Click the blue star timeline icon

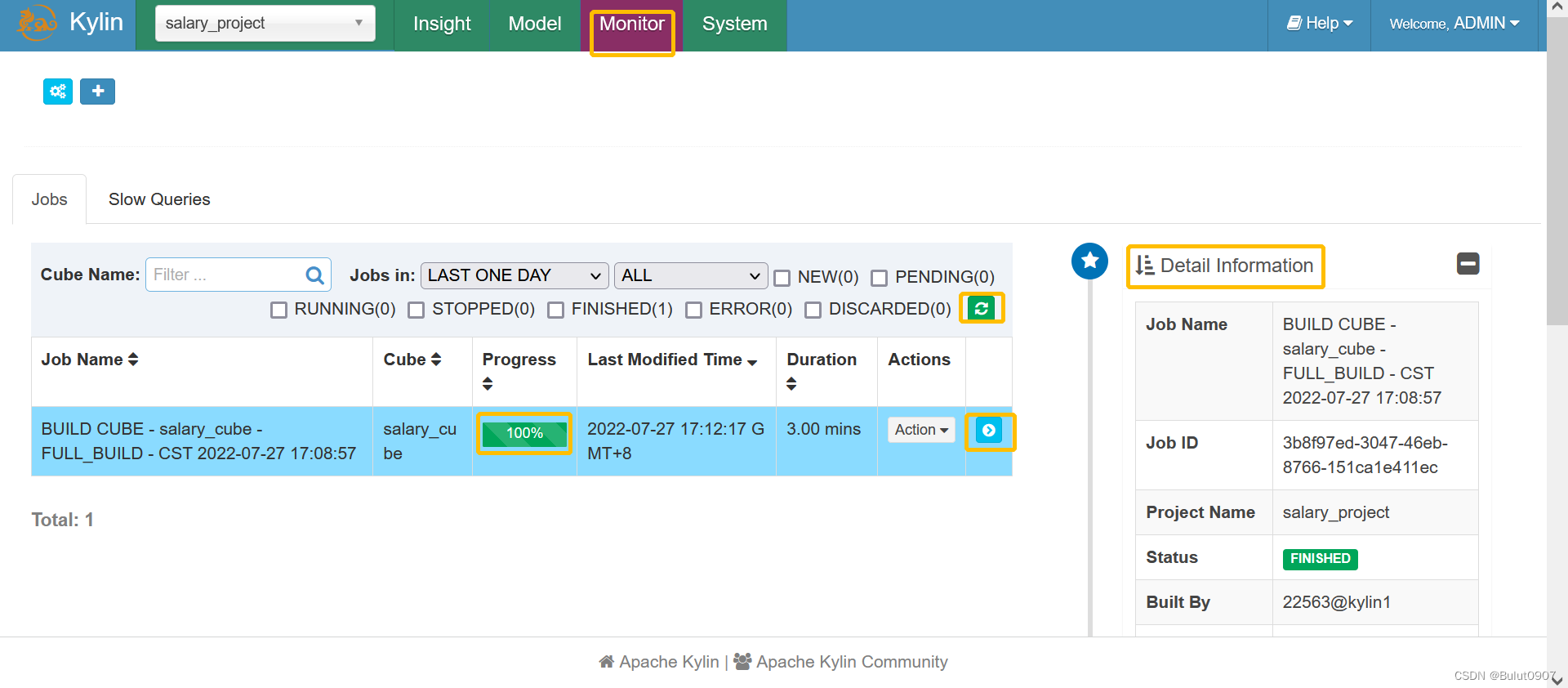pos(1089,261)
